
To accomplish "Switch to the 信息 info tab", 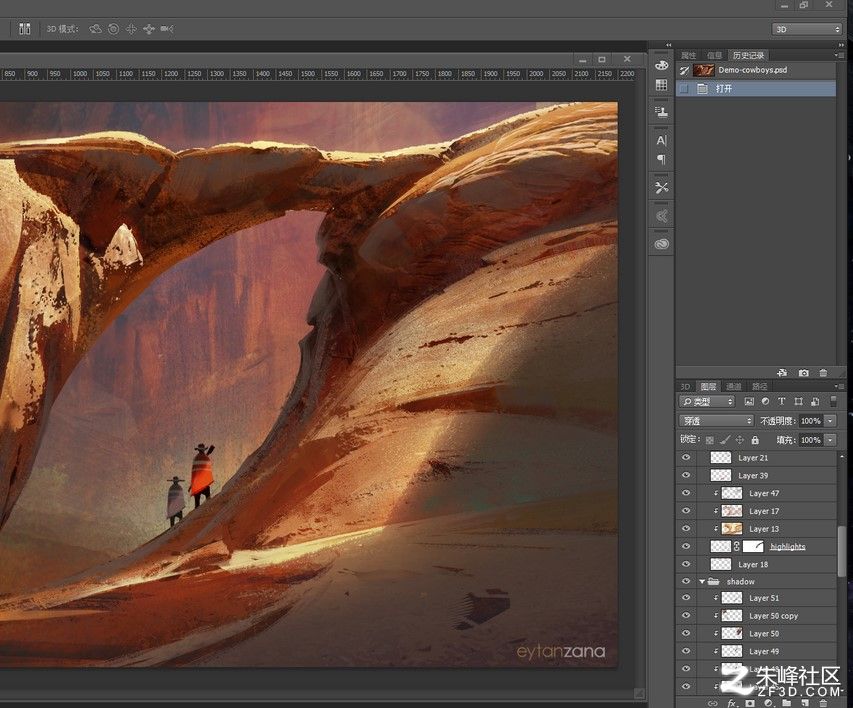I will pyautogui.click(x=714, y=55).
